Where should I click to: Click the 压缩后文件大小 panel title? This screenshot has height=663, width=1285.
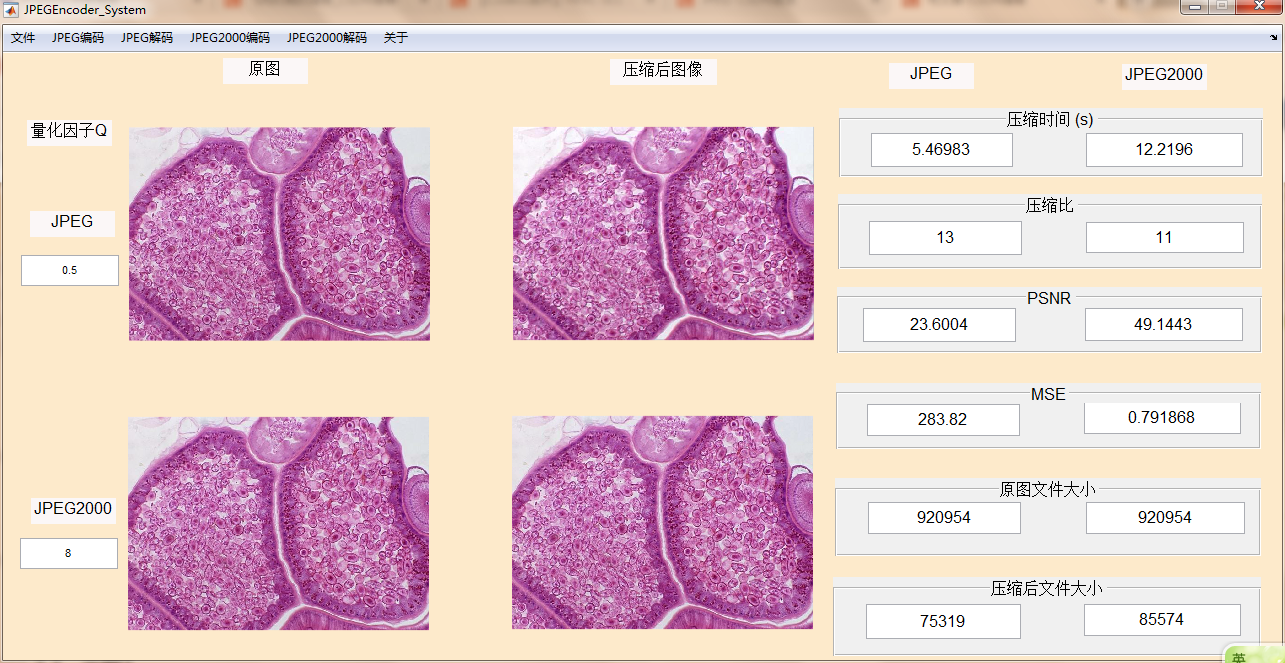coord(1047,589)
